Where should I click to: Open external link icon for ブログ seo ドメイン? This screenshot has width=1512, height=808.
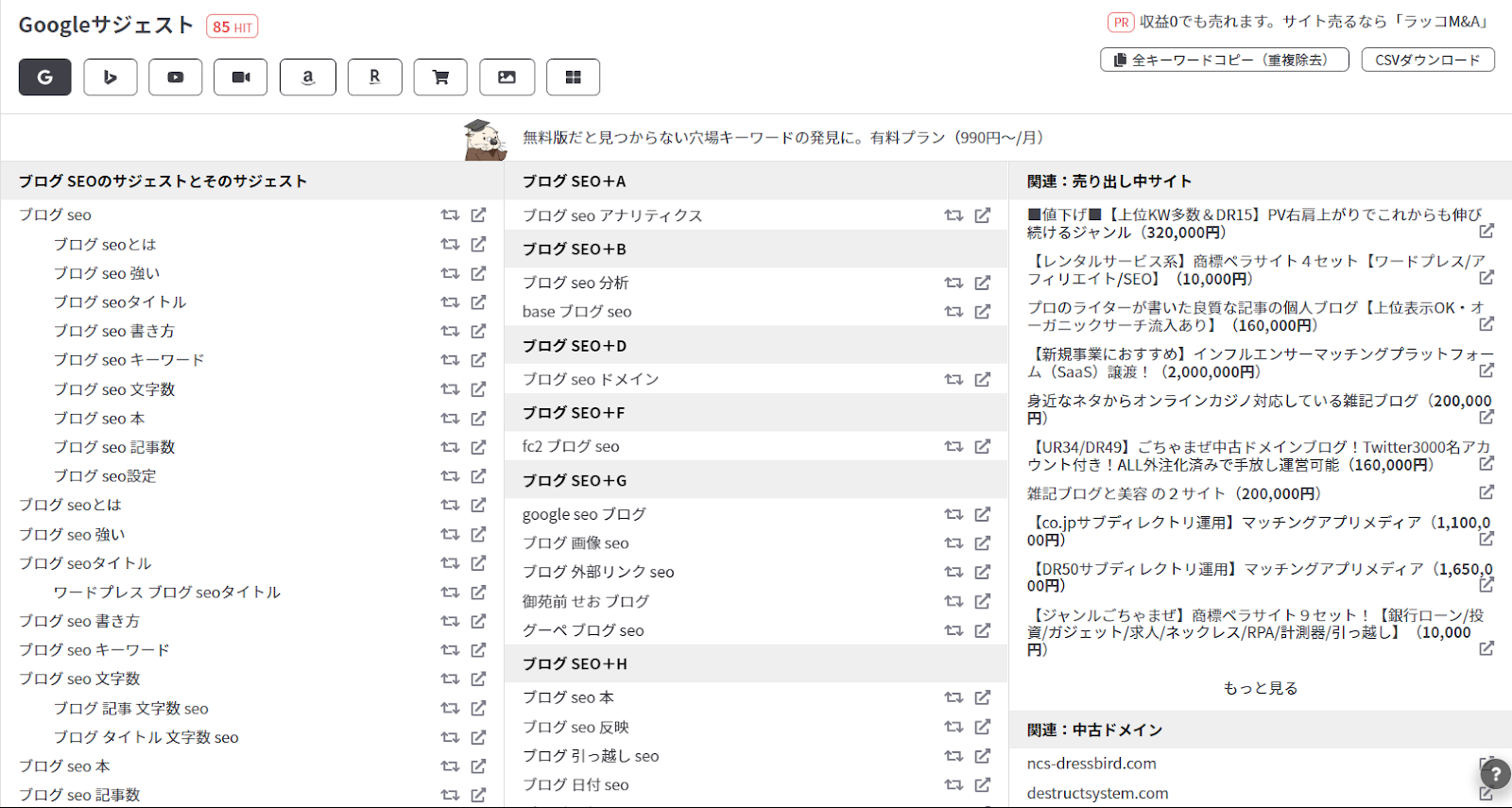click(x=983, y=379)
